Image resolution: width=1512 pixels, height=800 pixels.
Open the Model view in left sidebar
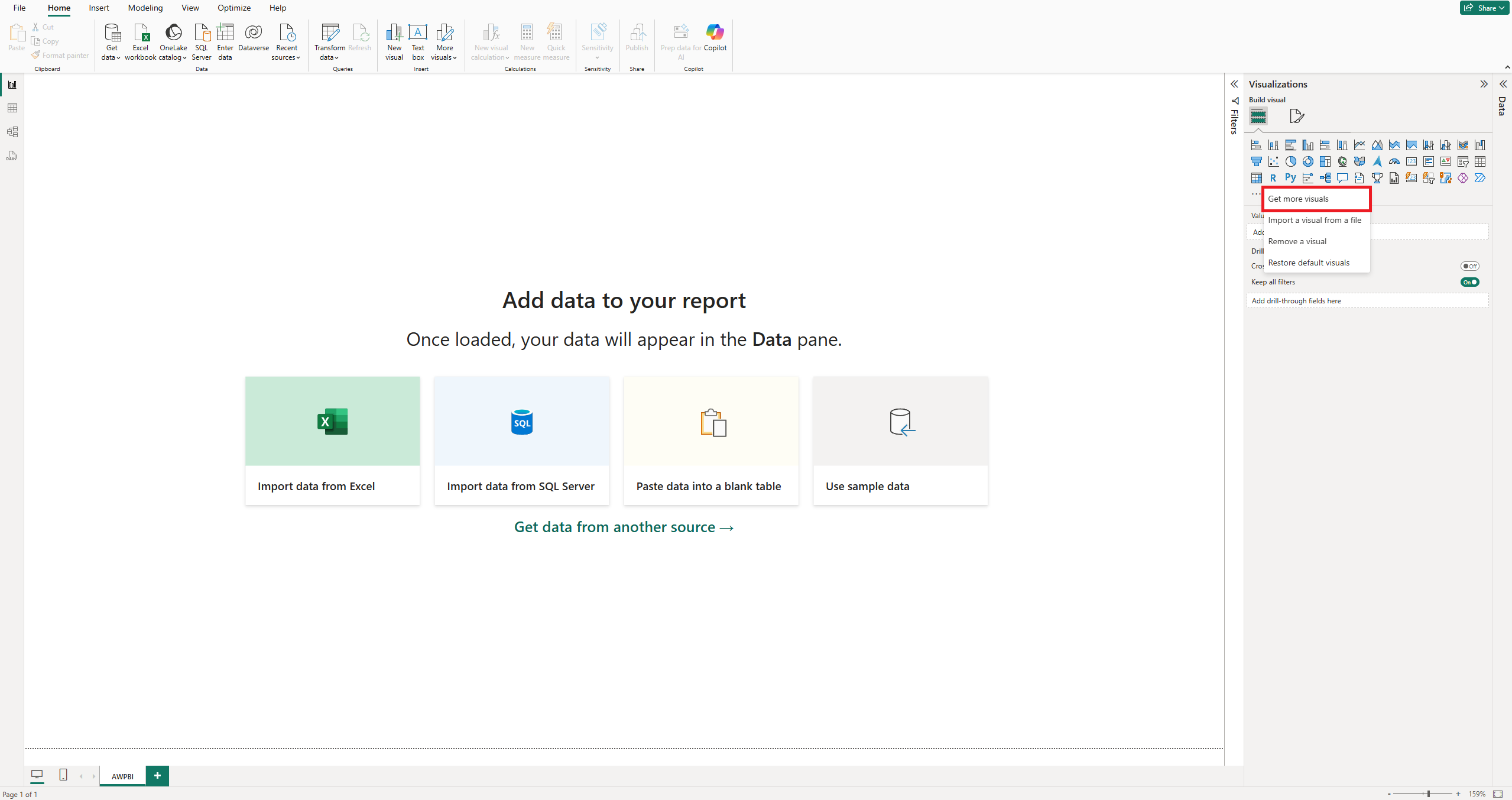point(12,132)
